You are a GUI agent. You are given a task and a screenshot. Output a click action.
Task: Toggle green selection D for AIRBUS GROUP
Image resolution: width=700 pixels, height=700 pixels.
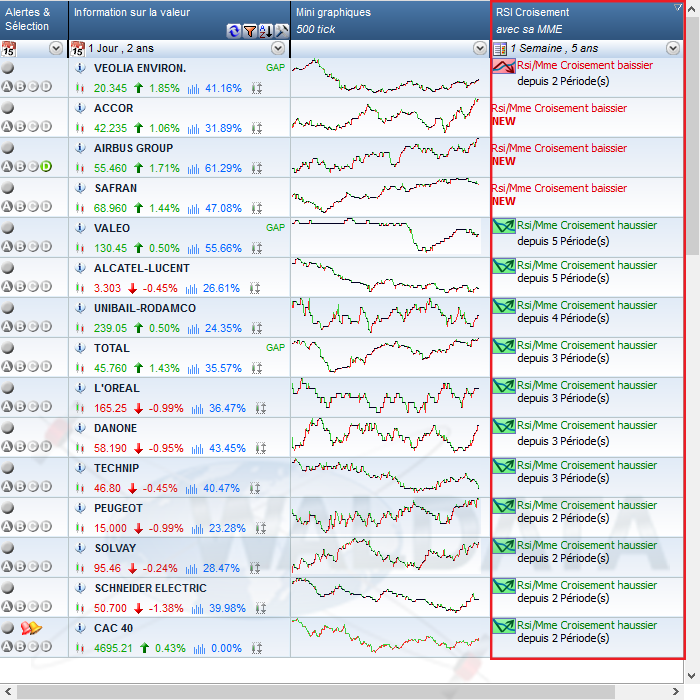pos(46,167)
